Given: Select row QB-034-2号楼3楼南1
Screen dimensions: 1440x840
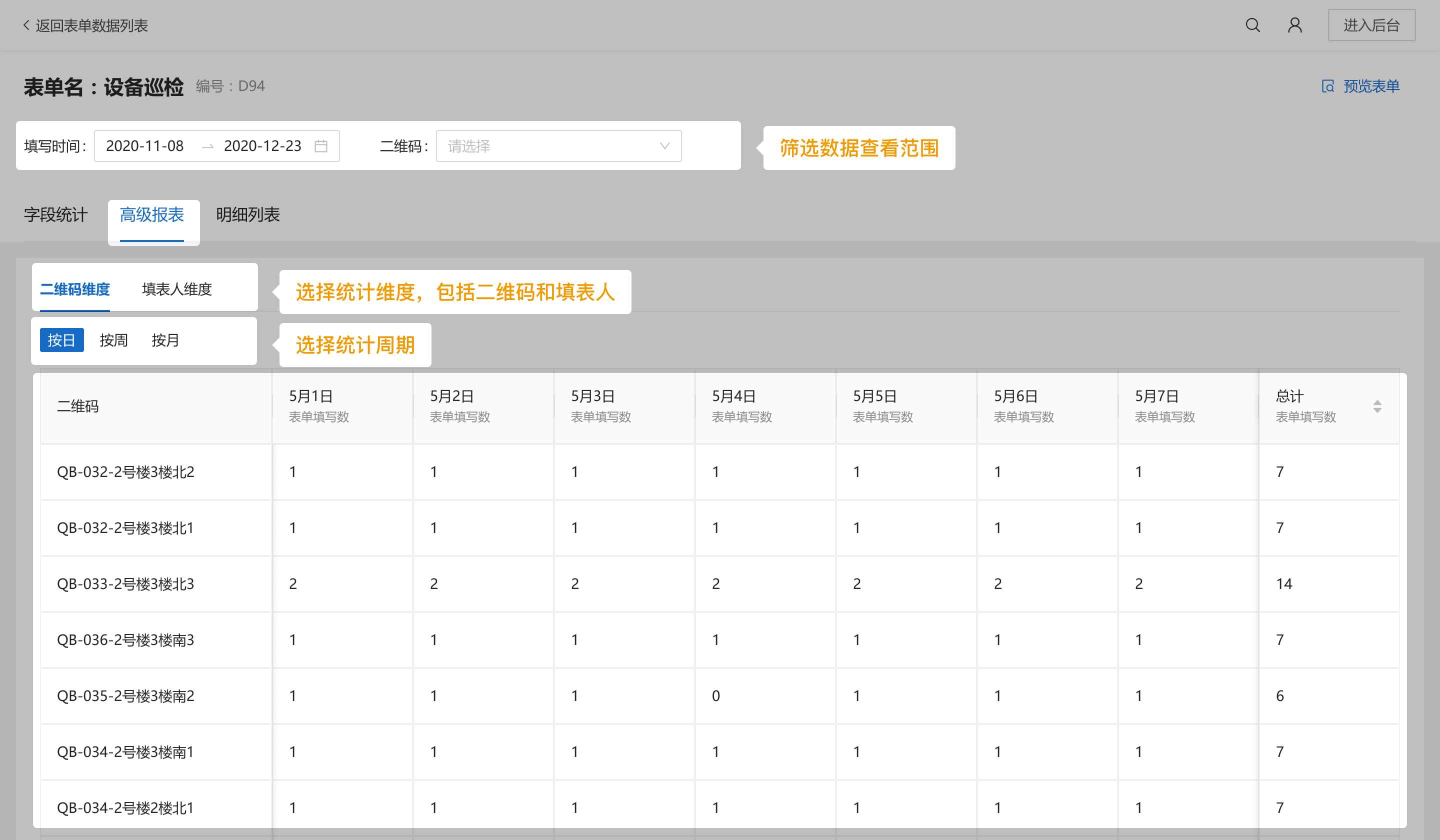Looking at the screenshot, I should coord(720,752).
